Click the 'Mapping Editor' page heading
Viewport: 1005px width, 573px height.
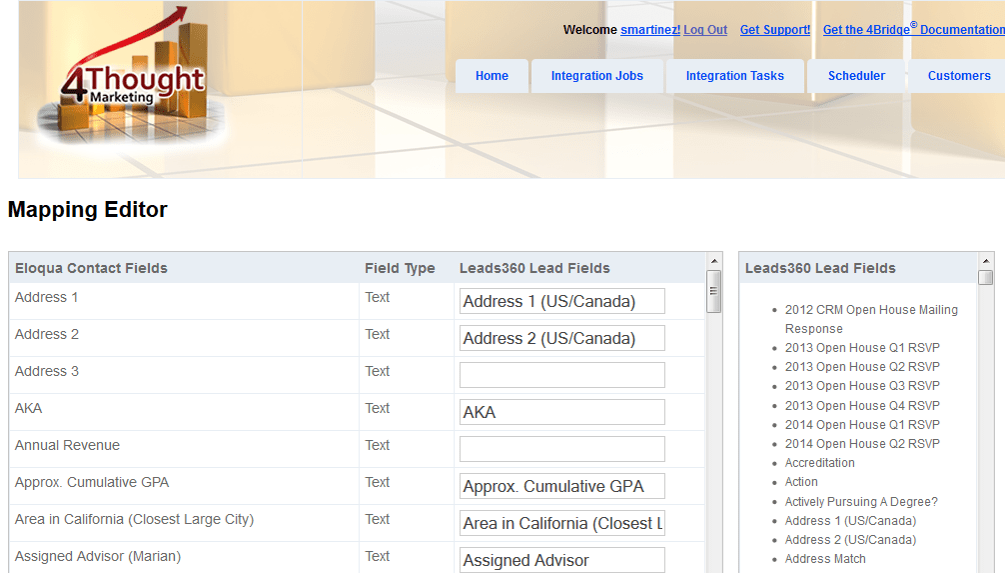click(87, 210)
